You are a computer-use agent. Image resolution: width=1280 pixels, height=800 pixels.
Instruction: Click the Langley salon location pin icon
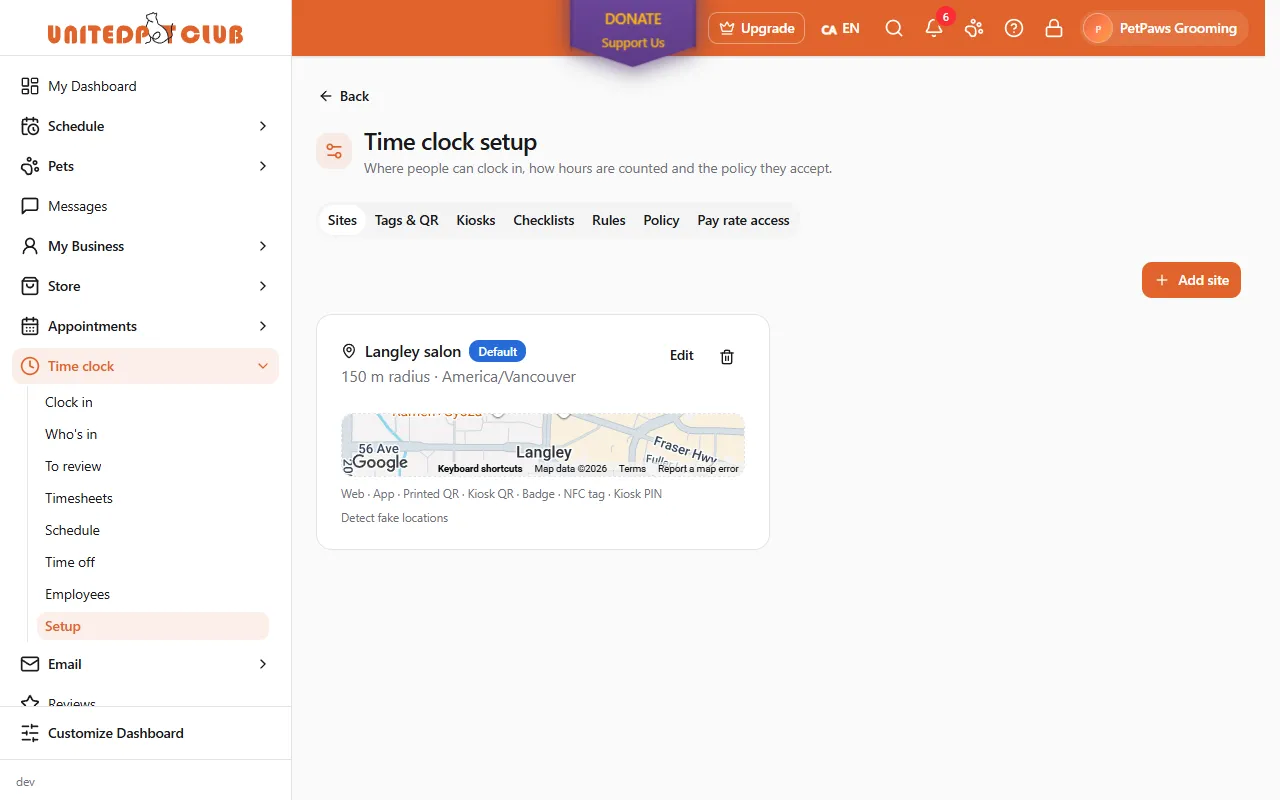[349, 351]
